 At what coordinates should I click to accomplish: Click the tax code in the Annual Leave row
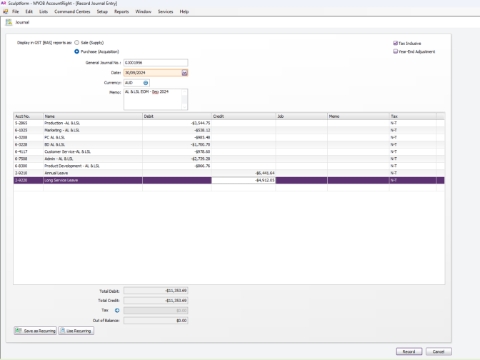coord(394,173)
